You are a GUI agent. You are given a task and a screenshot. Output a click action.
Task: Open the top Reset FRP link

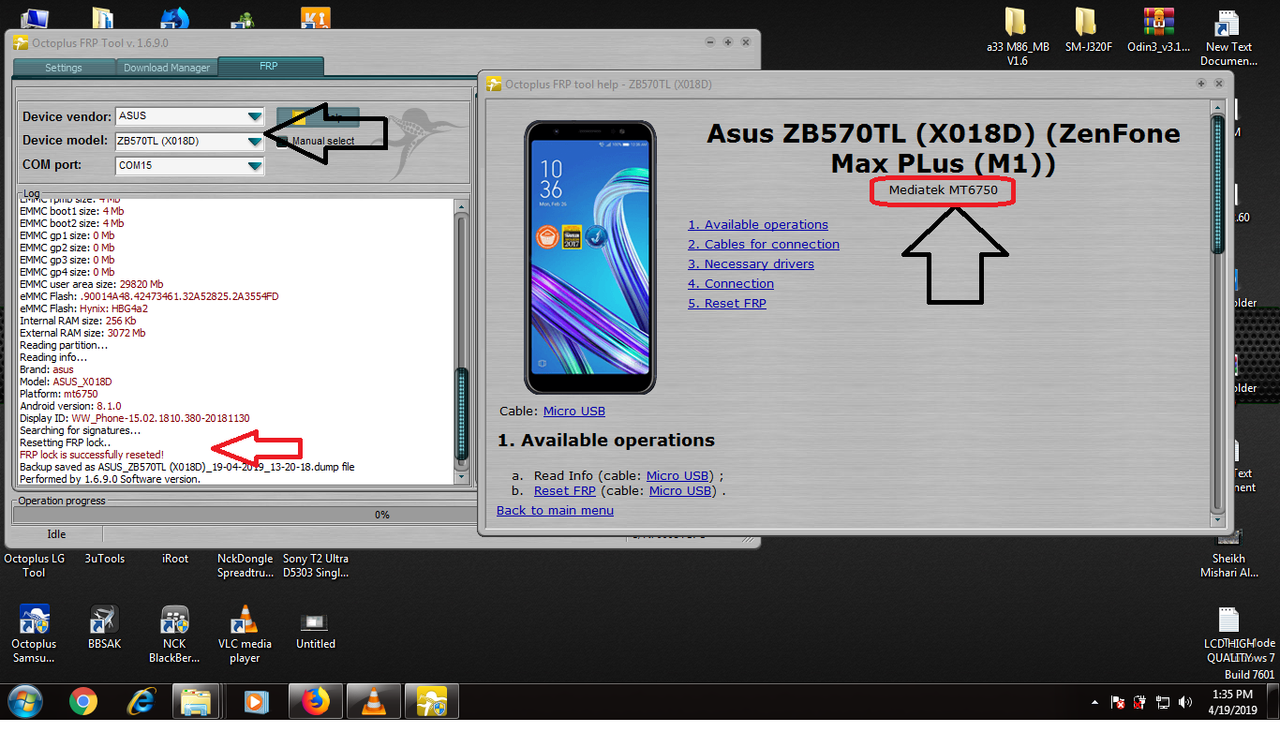pos(727,303)
